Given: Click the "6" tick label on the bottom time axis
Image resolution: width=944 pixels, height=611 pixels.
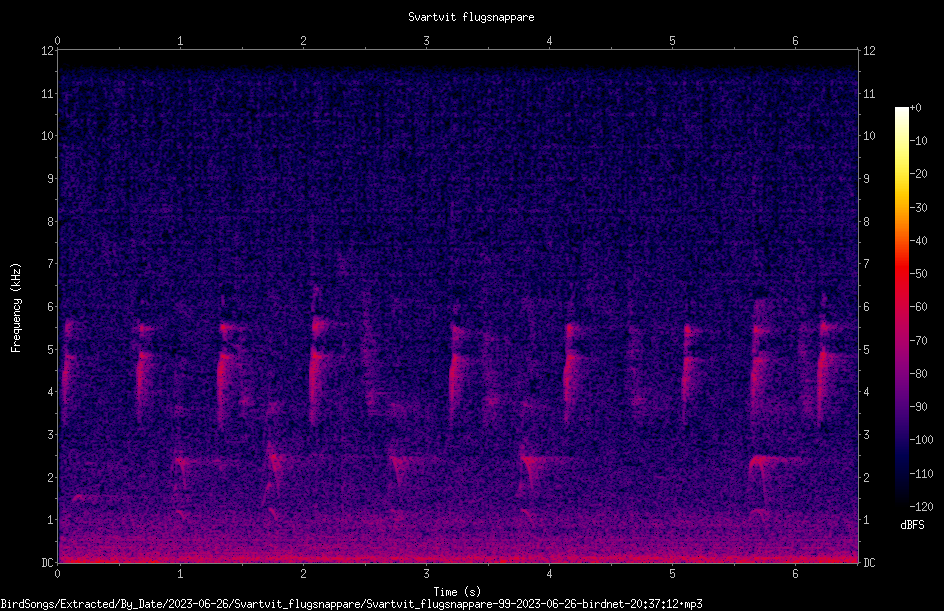Looking at the screenshot, I should [795, 574].
